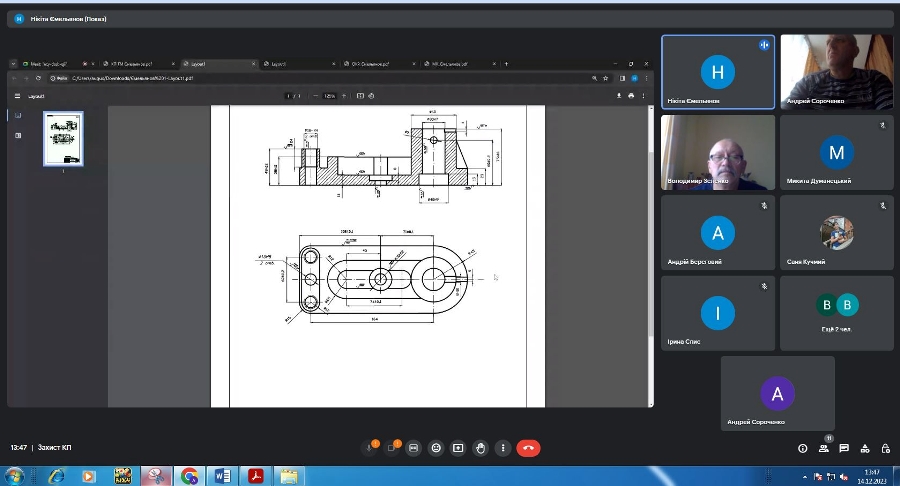Open meeting details info icon
Viewport: 900px width, 486px height.
pos(803,448)
